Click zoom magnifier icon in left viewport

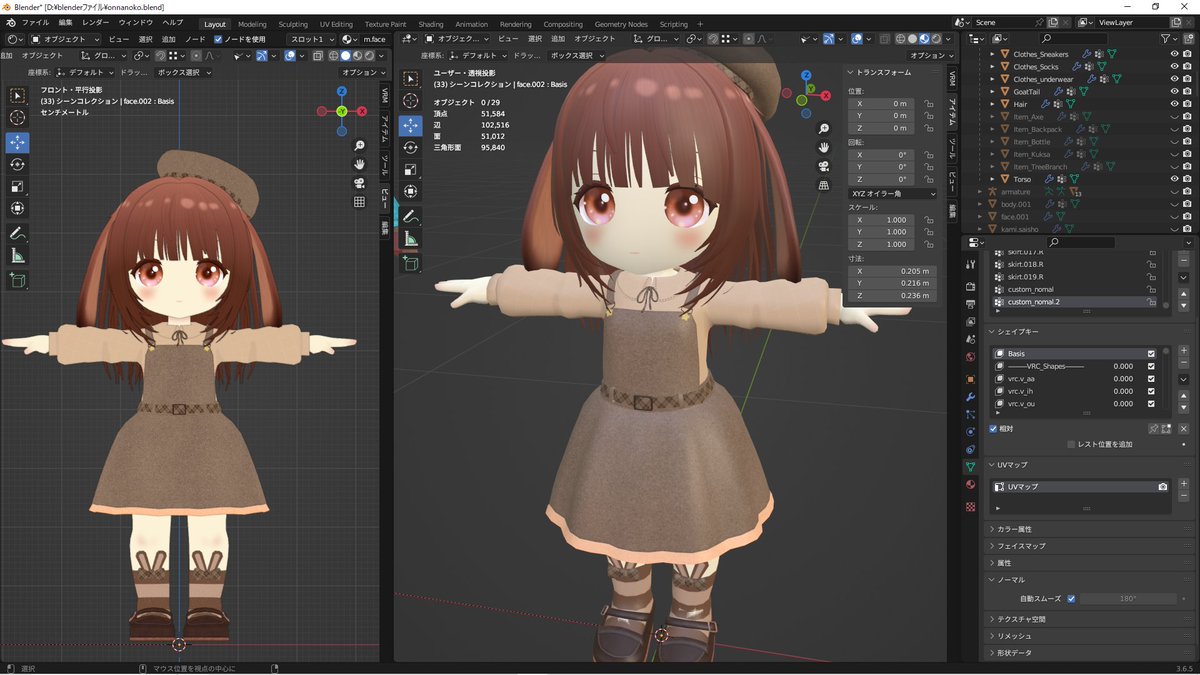click(x=359, y=145)
